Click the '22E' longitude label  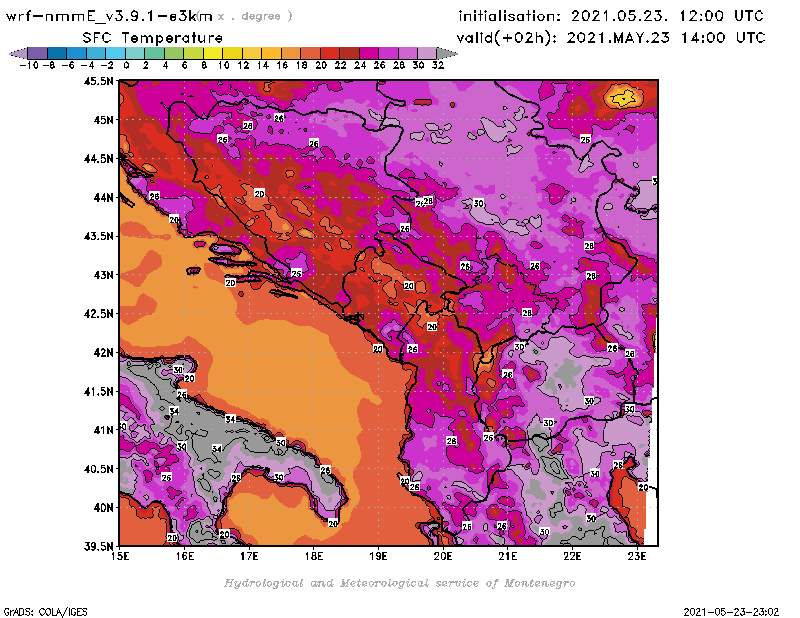coord(572,556)
